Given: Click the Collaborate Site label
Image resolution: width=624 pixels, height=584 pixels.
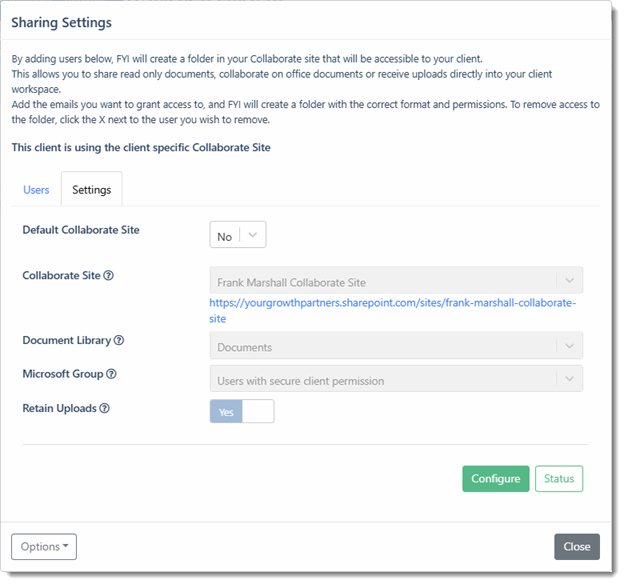Looking at the screenshot, I should (61, 275).
